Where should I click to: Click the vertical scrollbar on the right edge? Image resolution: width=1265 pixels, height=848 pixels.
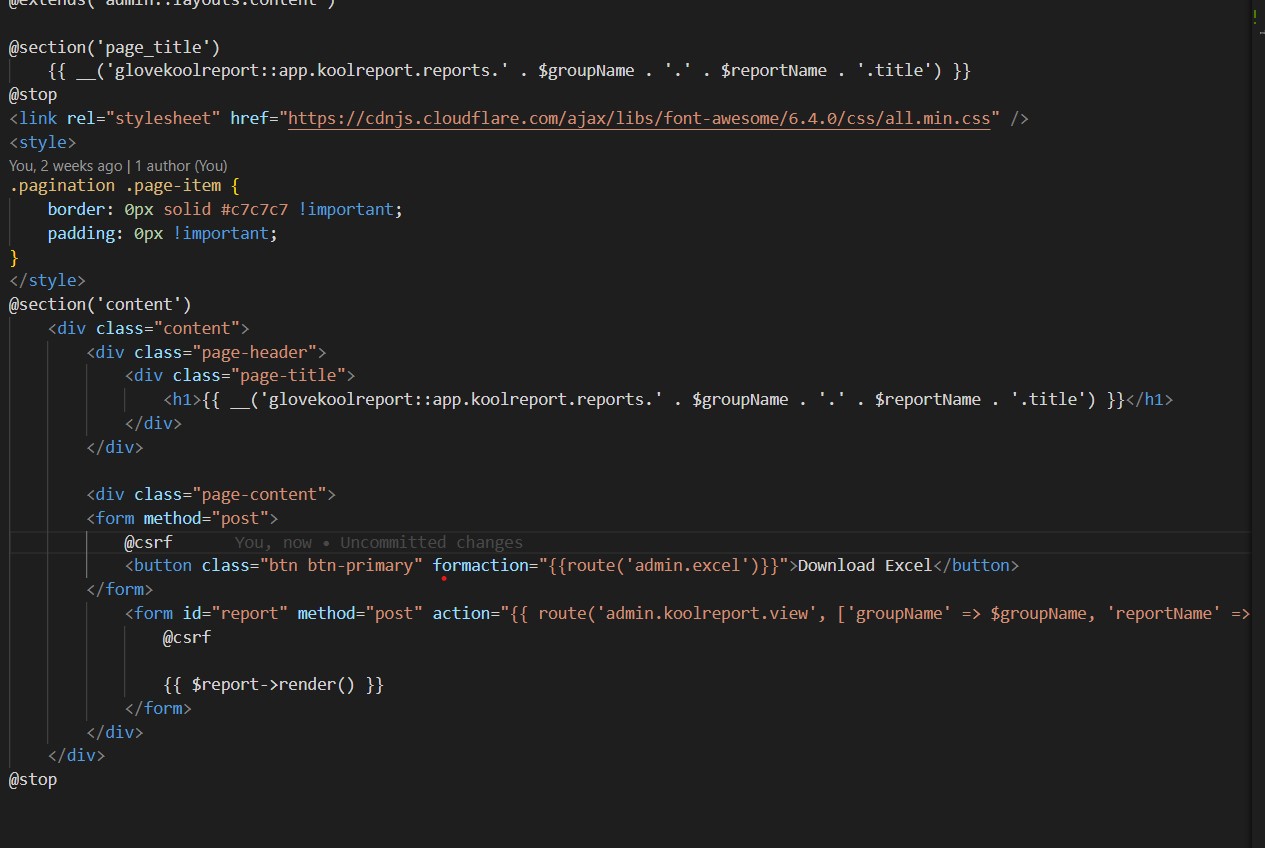click(x=1257, y=400)
